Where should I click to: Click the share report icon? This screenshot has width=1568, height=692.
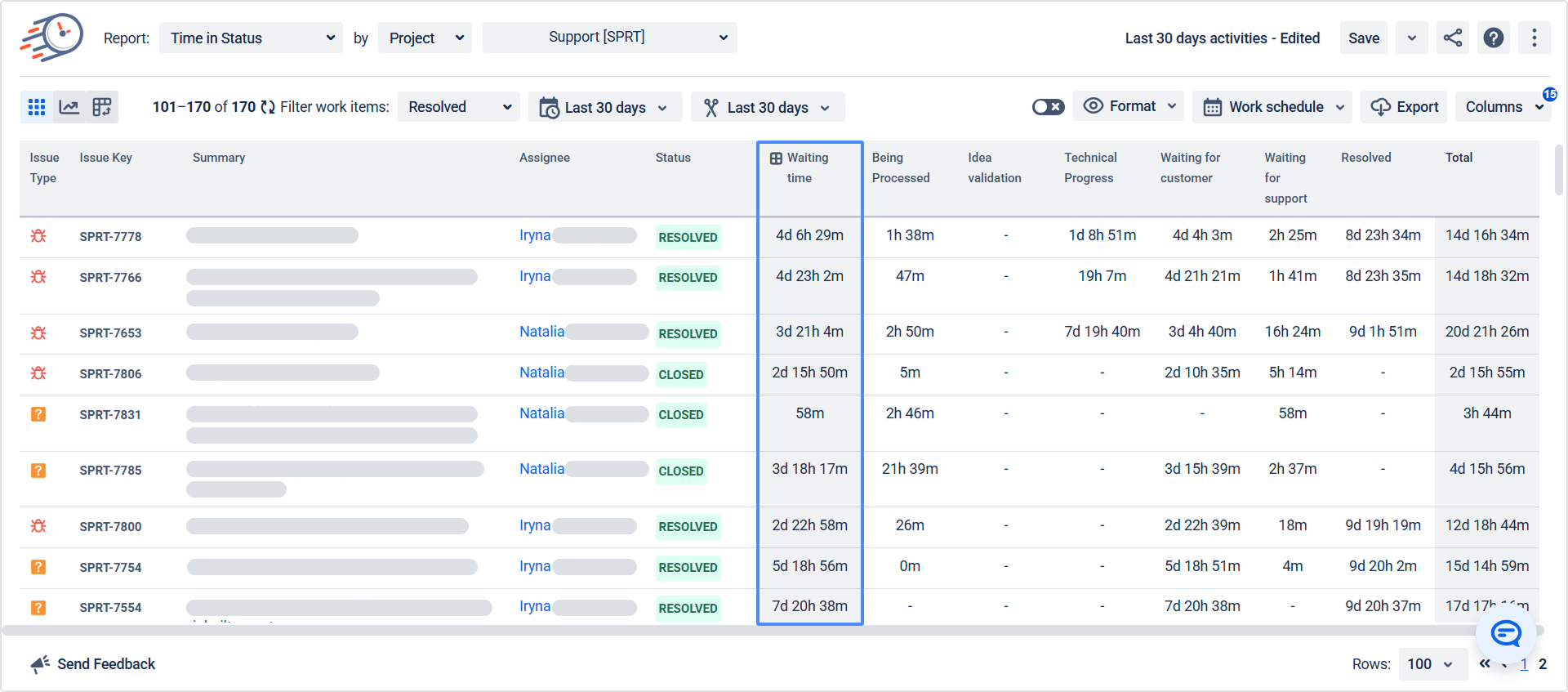tap(1452, 38)
